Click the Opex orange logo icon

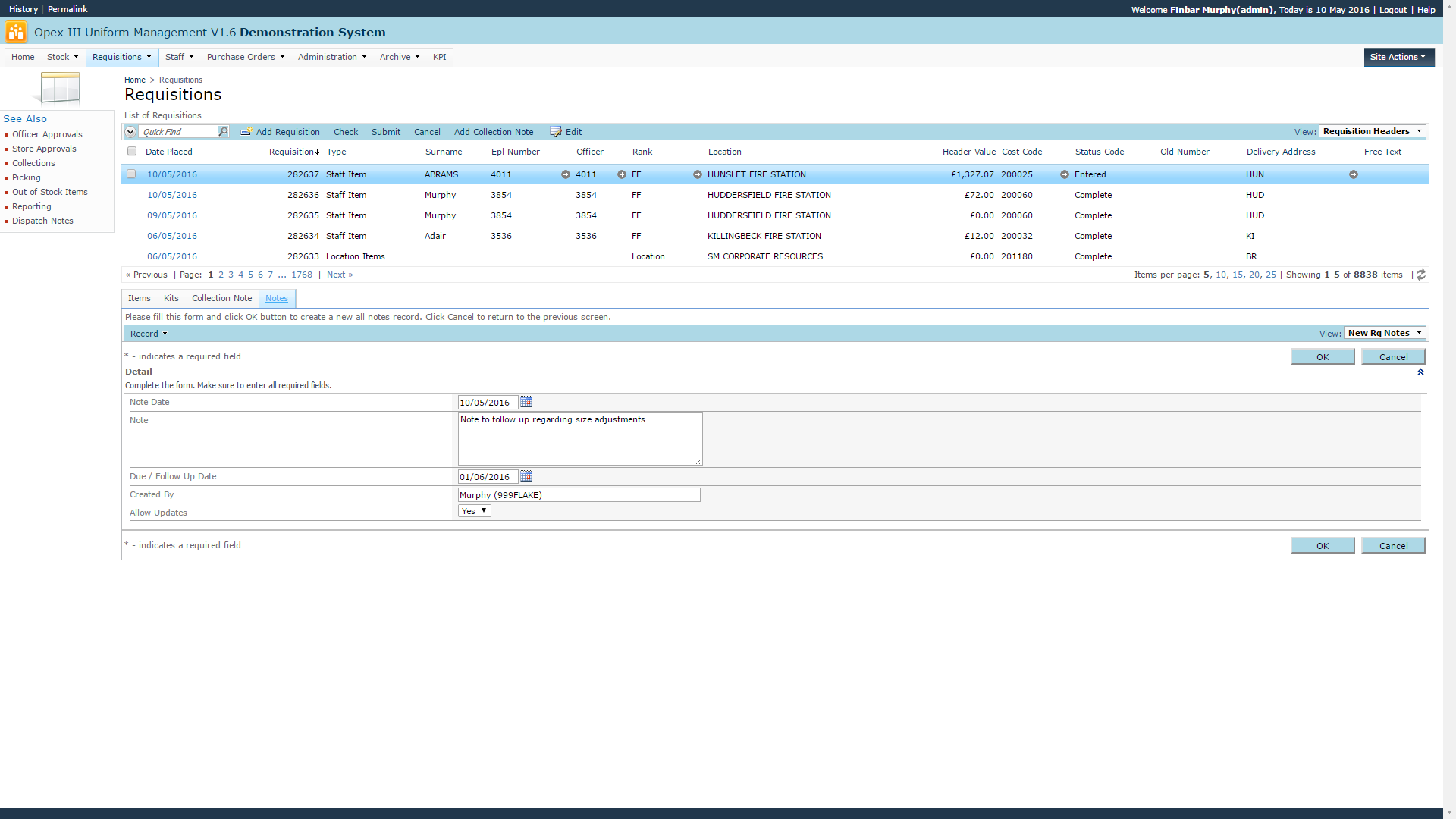[15, 32]
